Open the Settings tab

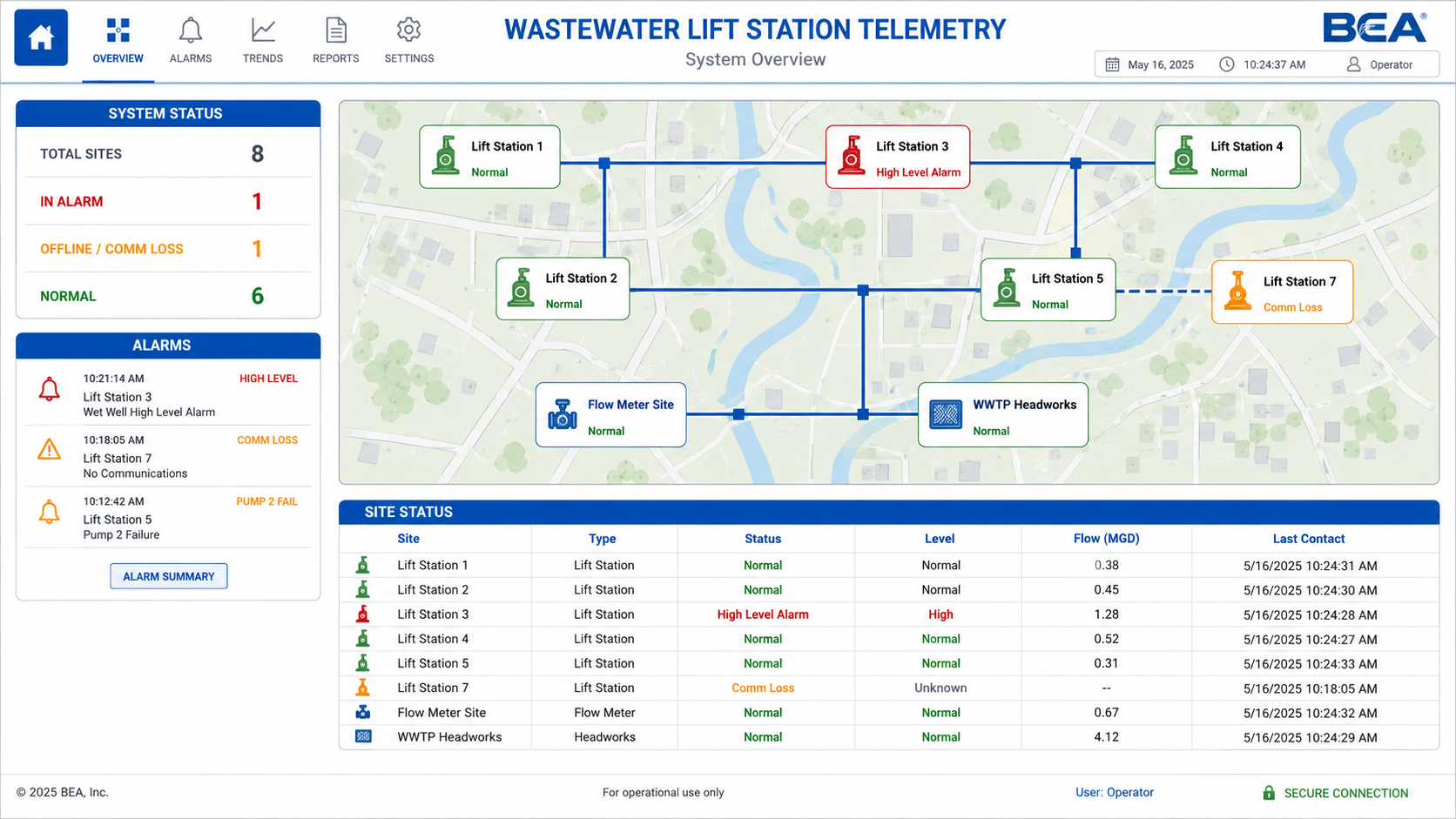click(408, 41)
